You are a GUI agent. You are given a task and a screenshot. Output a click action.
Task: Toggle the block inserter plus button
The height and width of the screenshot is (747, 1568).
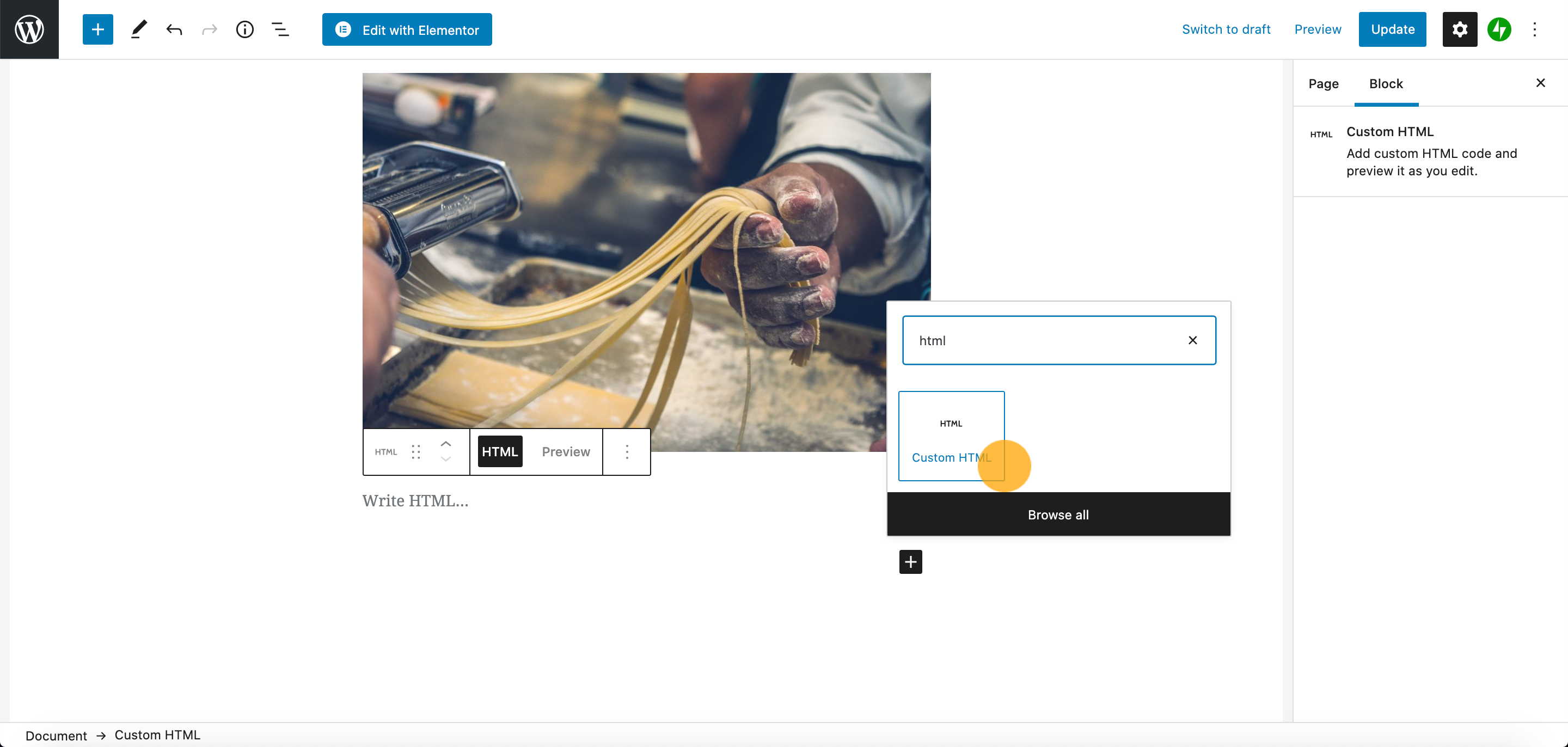coord(97,29)
